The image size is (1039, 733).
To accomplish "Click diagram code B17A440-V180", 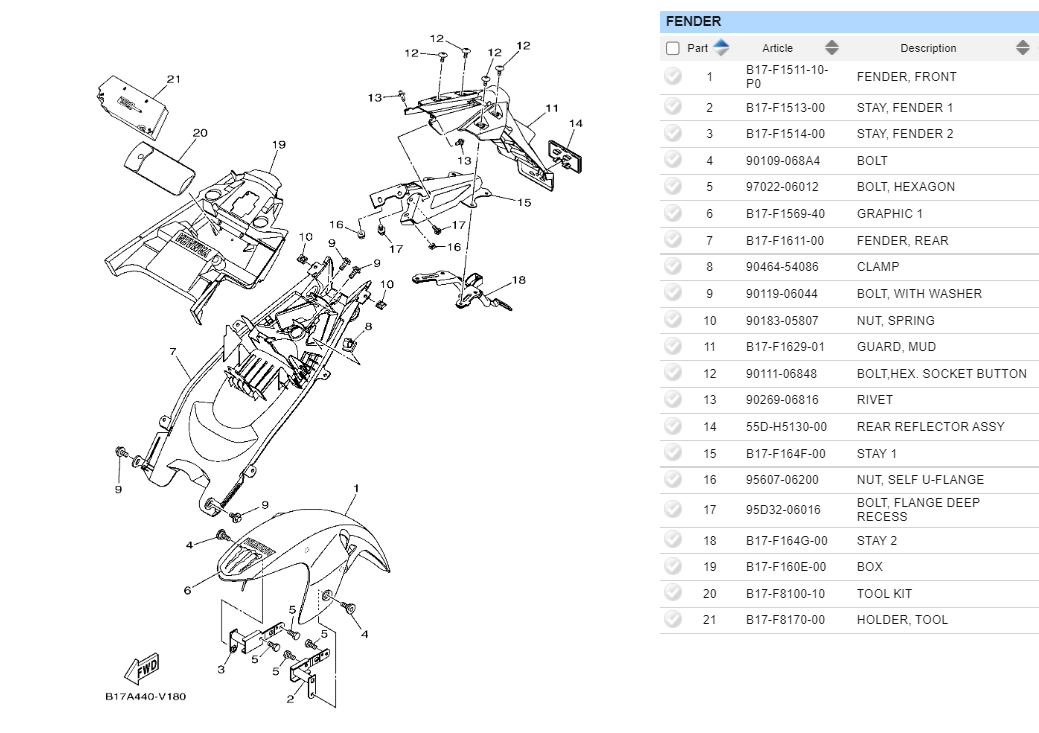I will pyautogui.click(x=145, y=697).
